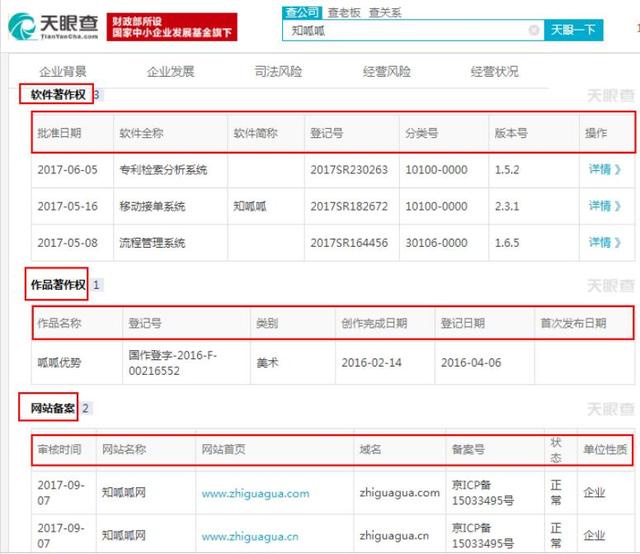Select registration number 2017SR230263
Screen dimensions: 640x554
pos(349,170)
